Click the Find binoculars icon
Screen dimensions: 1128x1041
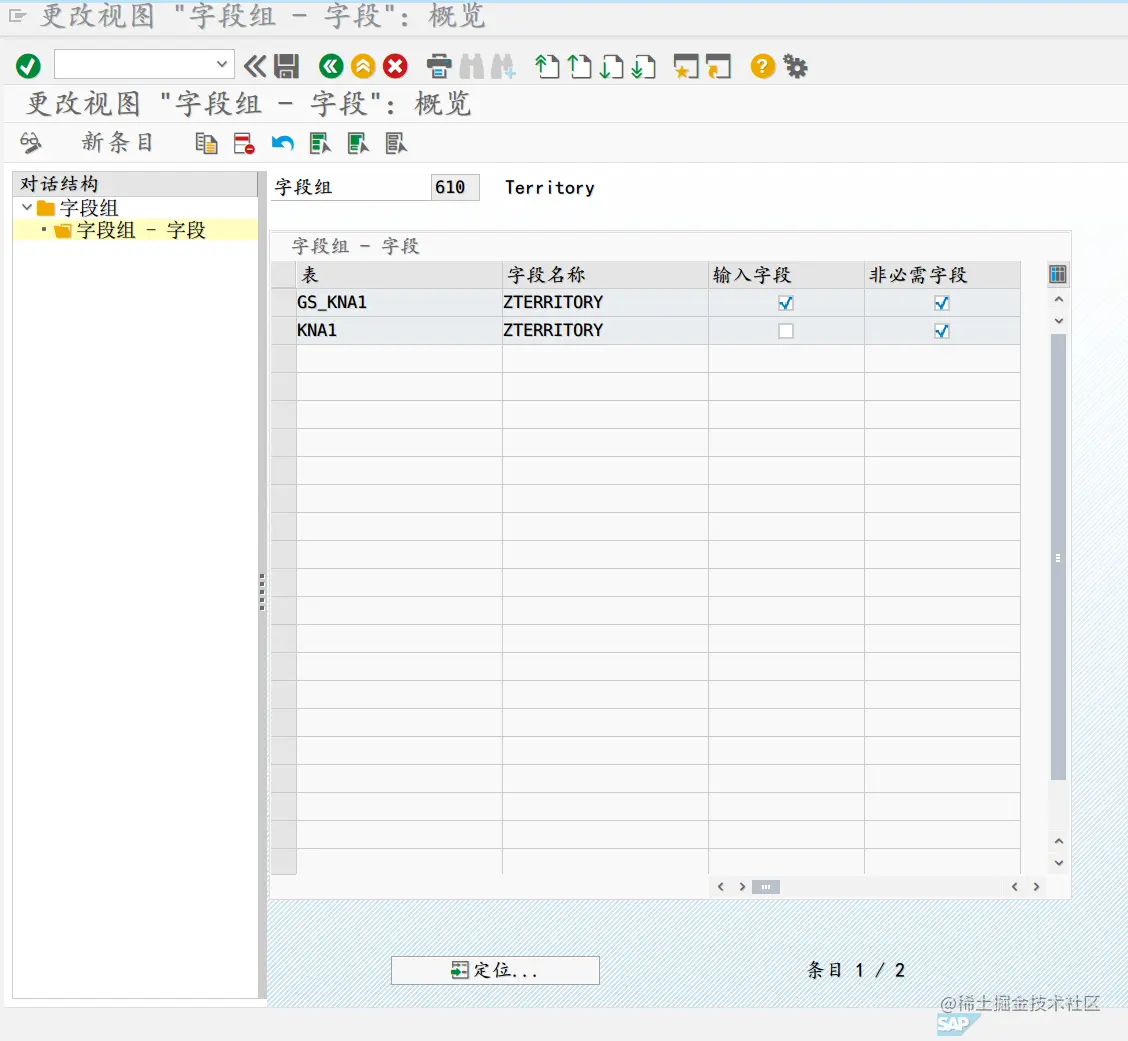tap(471, 67)
